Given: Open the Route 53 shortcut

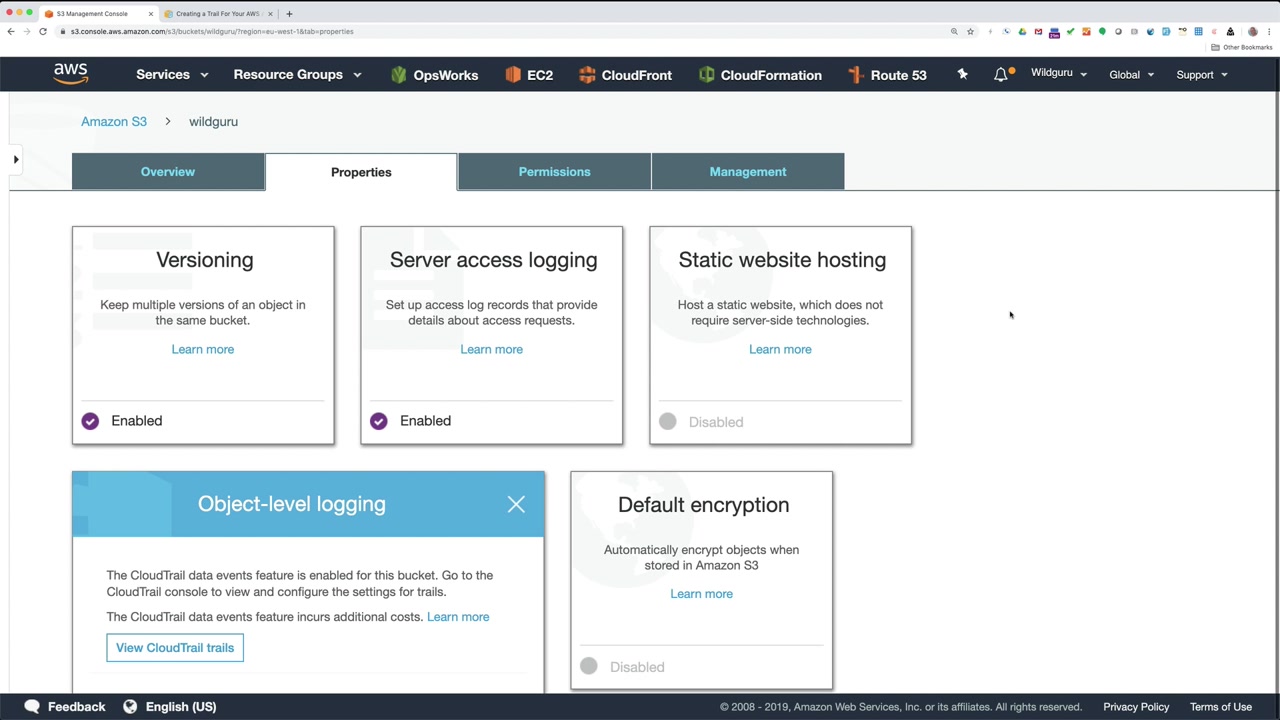Looking at the screenshot, I should pos(887,75).
